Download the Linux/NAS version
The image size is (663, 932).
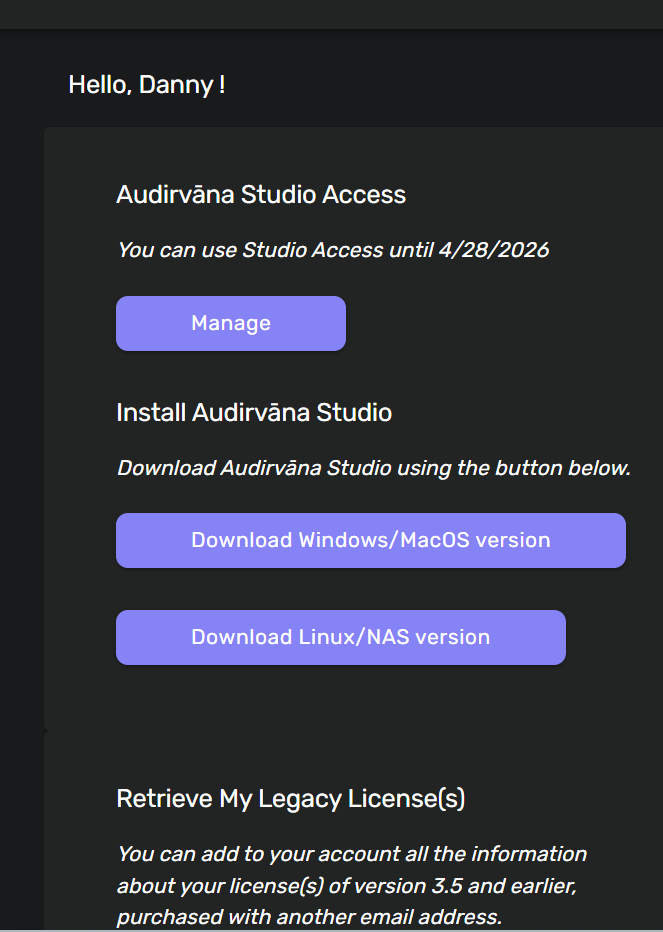pyautogui.click(x=341, y=637)
